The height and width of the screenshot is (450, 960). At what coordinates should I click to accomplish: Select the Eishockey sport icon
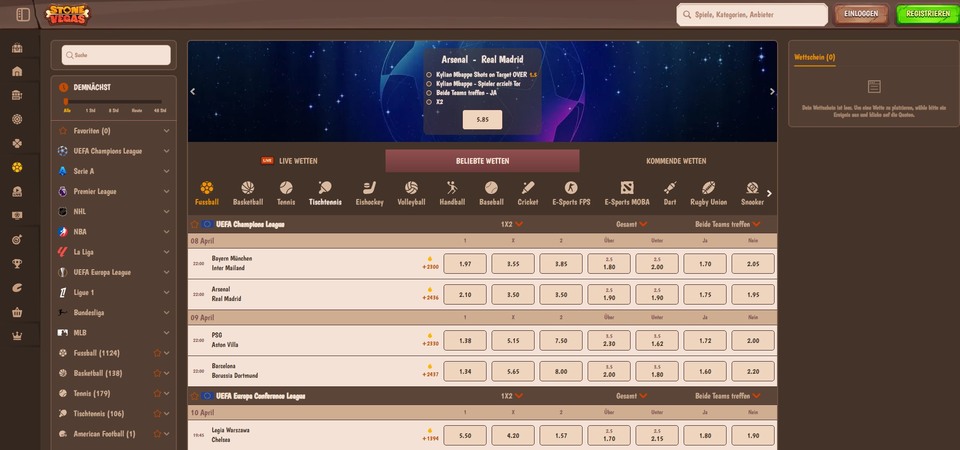[369, 188]
